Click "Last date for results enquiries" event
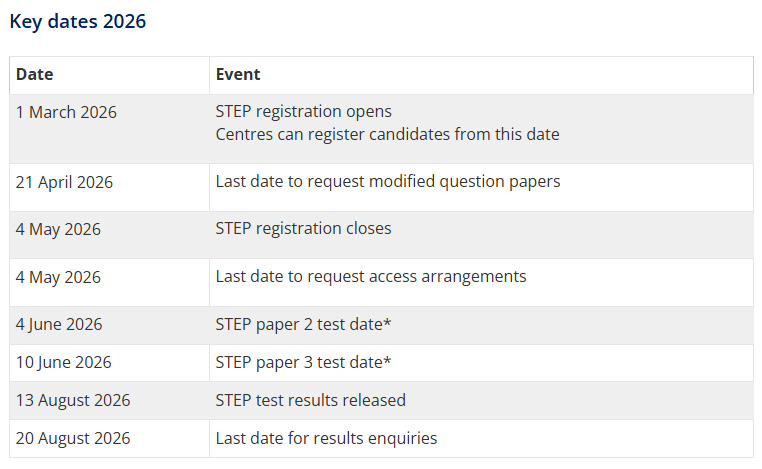The width and height of the screenshot is (762, 469). tap(326, 438)
